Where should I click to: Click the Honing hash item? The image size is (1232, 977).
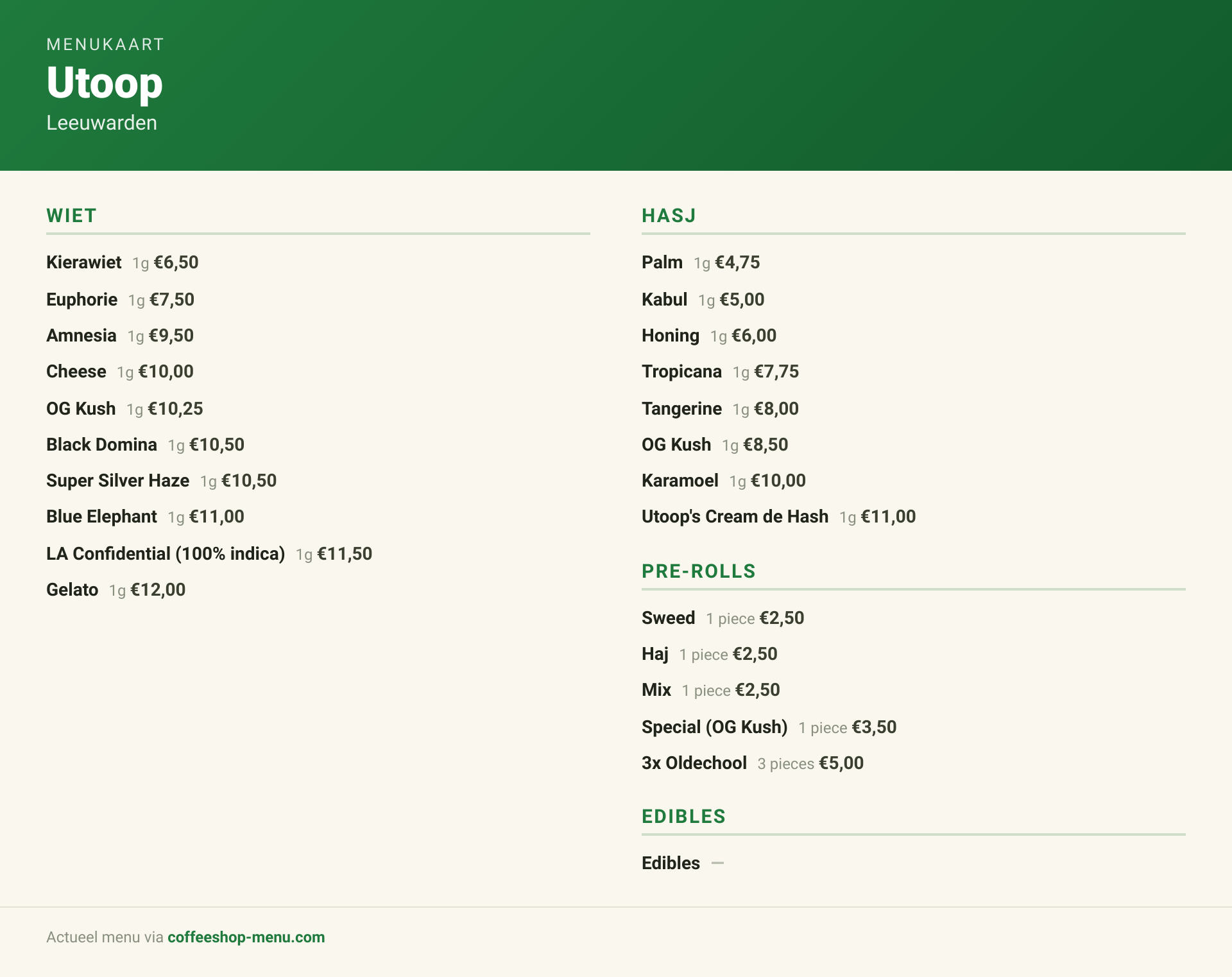tap(670, 336)
